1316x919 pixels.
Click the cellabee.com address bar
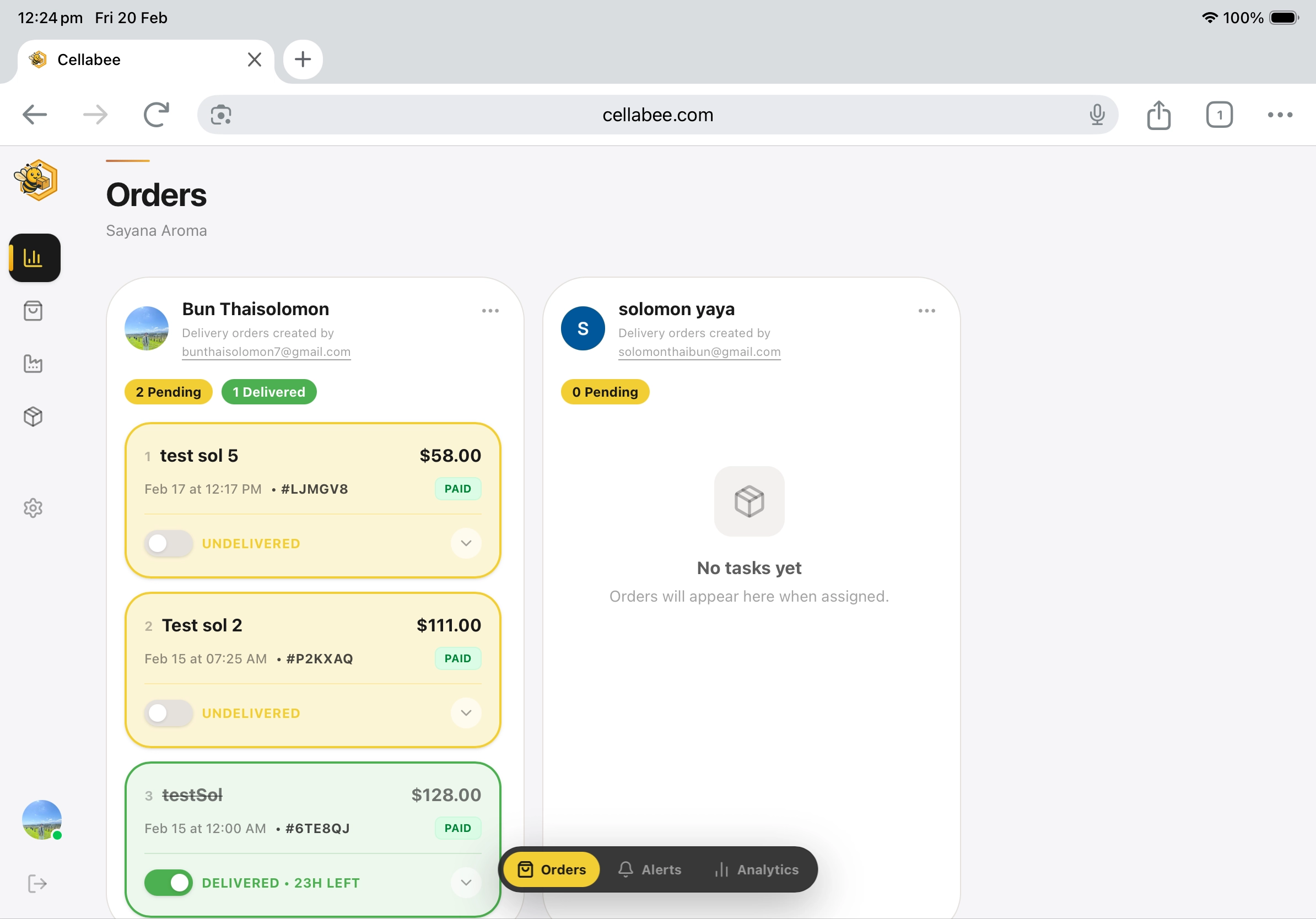pos(657,115)
